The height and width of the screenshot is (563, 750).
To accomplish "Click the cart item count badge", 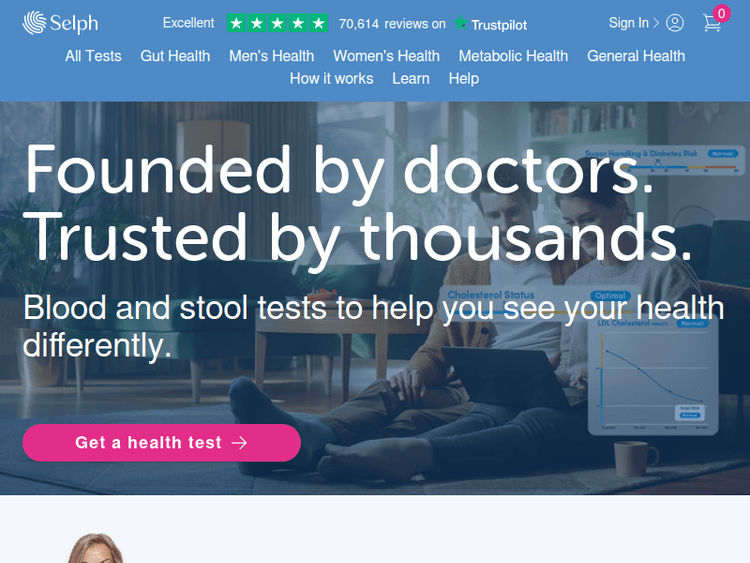I will pyautogui.click(x=722, y=13).
